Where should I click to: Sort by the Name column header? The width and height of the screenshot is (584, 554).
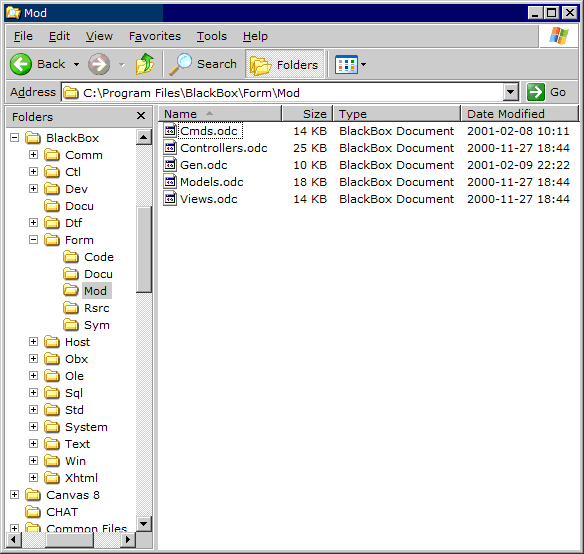[220, 114]
